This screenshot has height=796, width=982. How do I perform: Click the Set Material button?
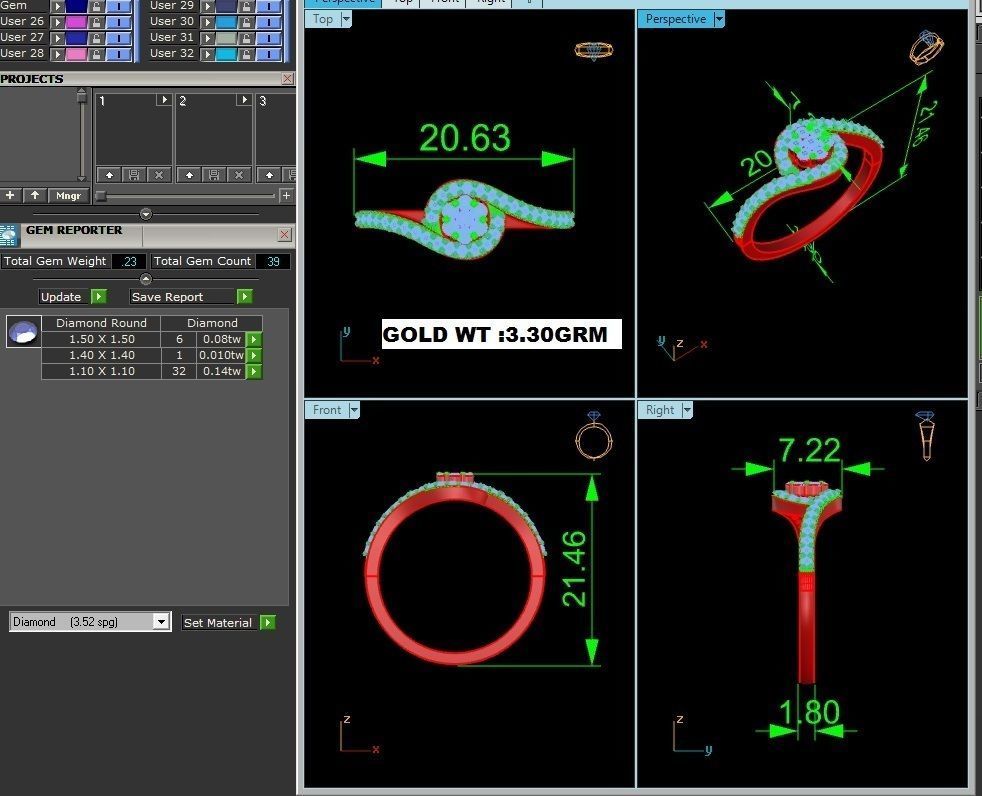coord(217,623)
